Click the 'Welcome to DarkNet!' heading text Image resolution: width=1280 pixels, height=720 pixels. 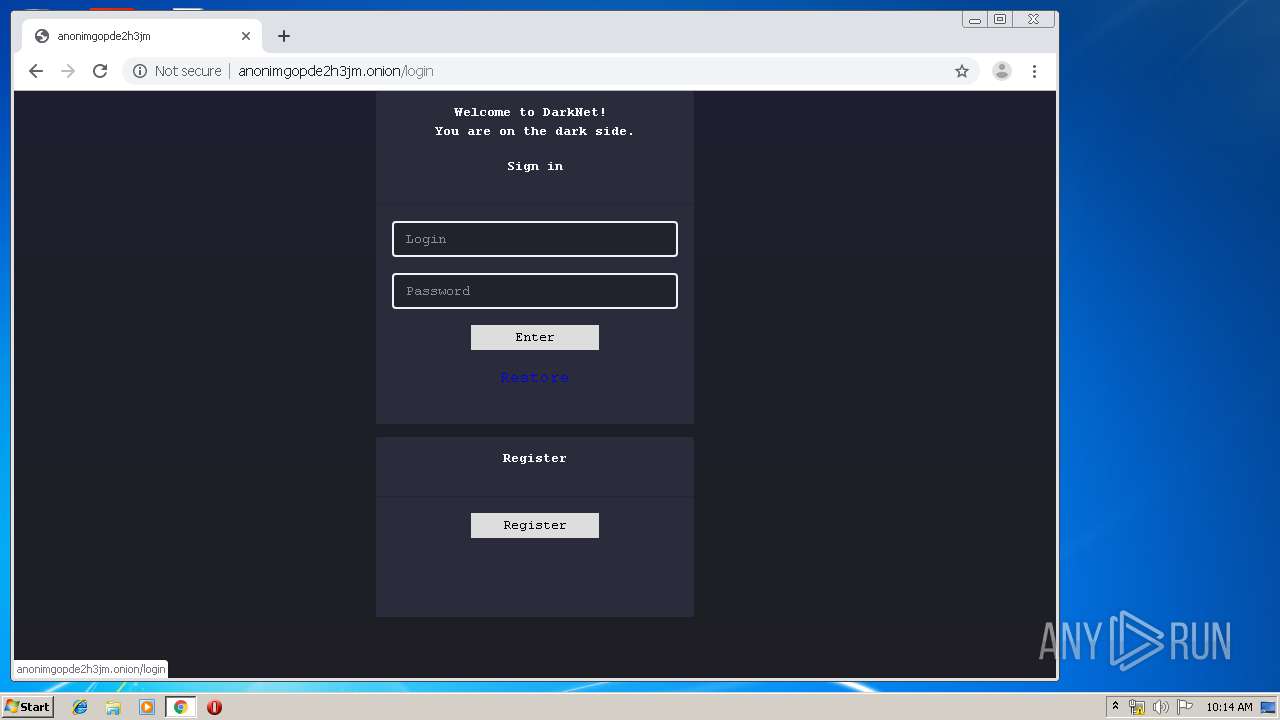point(530,112)
